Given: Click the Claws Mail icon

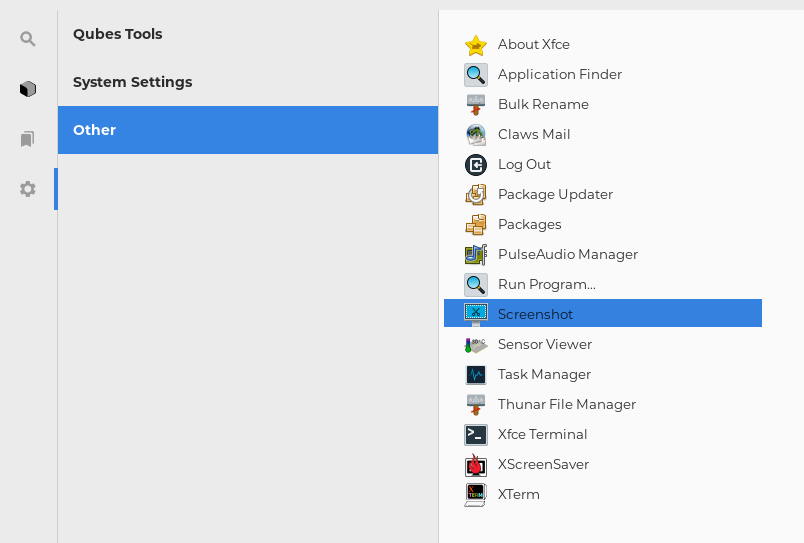Looking at the screenshot, I should point(476,135).
